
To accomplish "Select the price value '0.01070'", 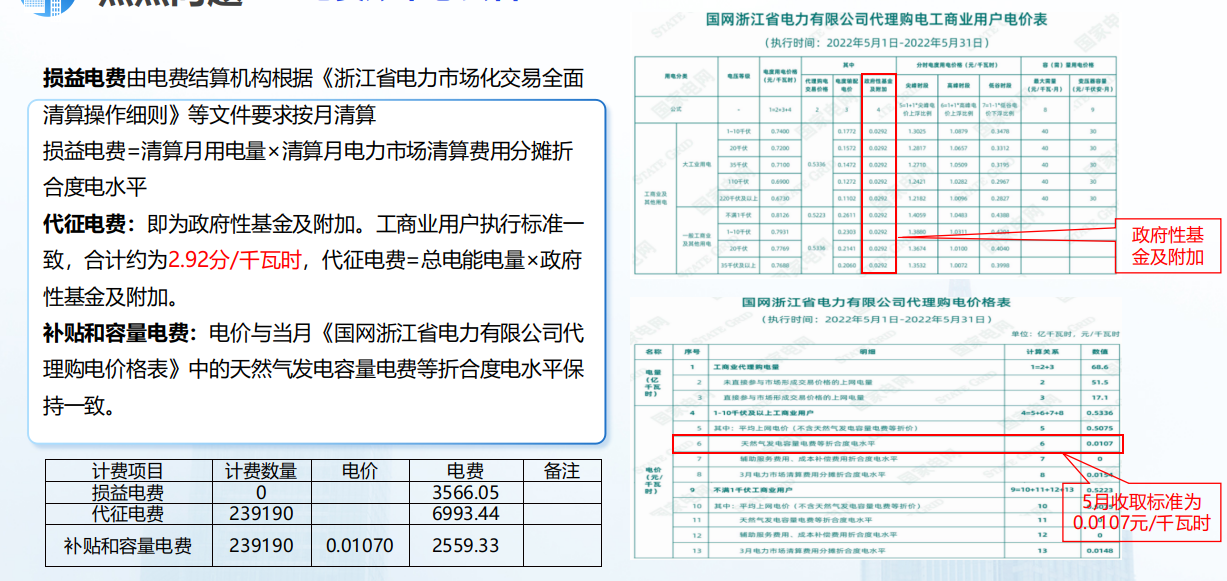I will (x=360, y=546).
